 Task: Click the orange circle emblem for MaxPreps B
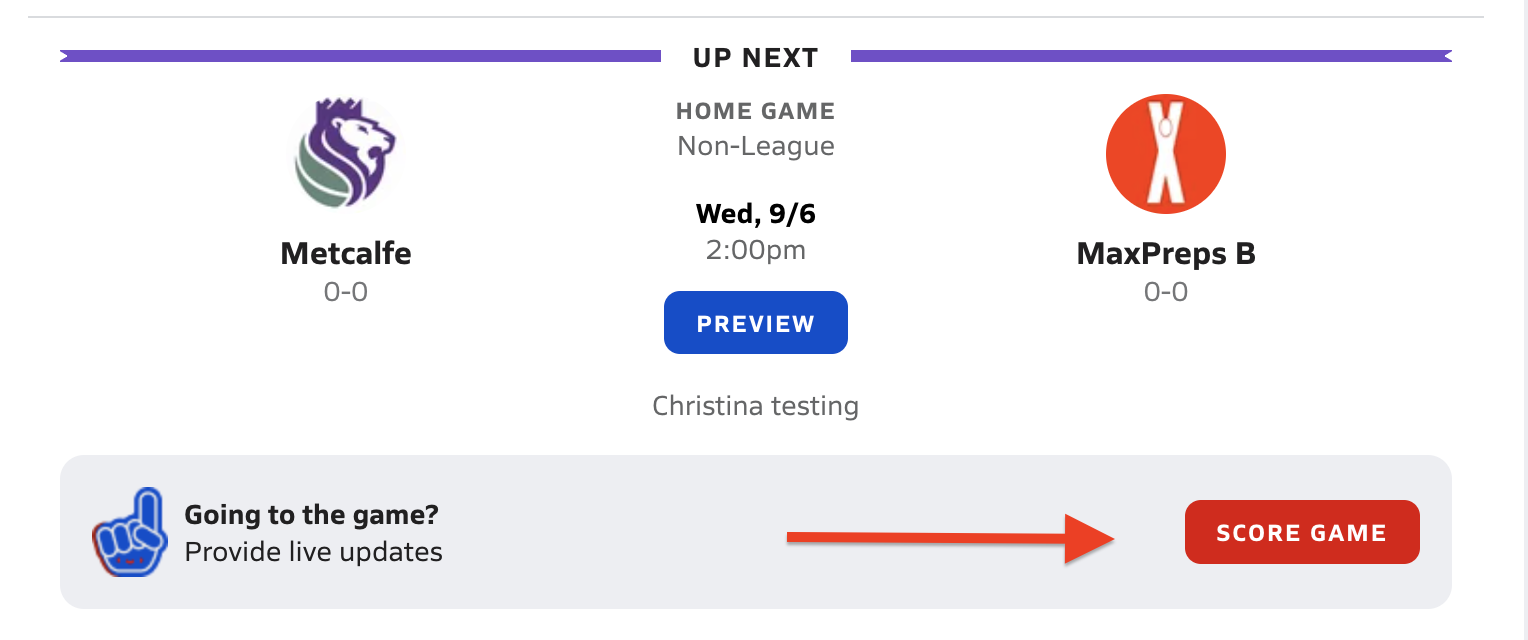[1165, 153]
